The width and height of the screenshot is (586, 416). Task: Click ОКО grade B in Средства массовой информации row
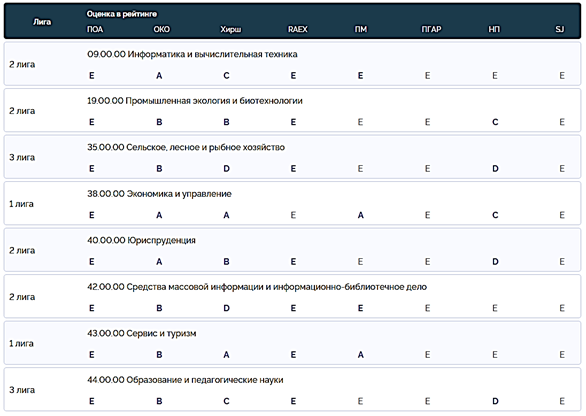[159, 308]
